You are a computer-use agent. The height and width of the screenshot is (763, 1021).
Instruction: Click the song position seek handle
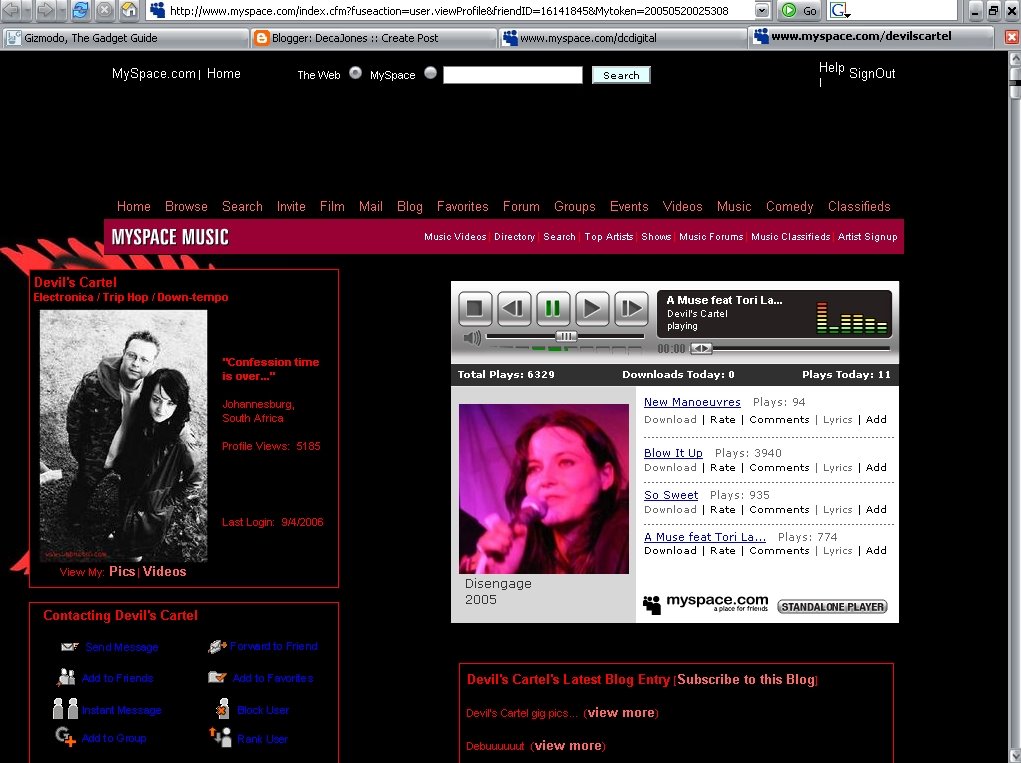701,348
